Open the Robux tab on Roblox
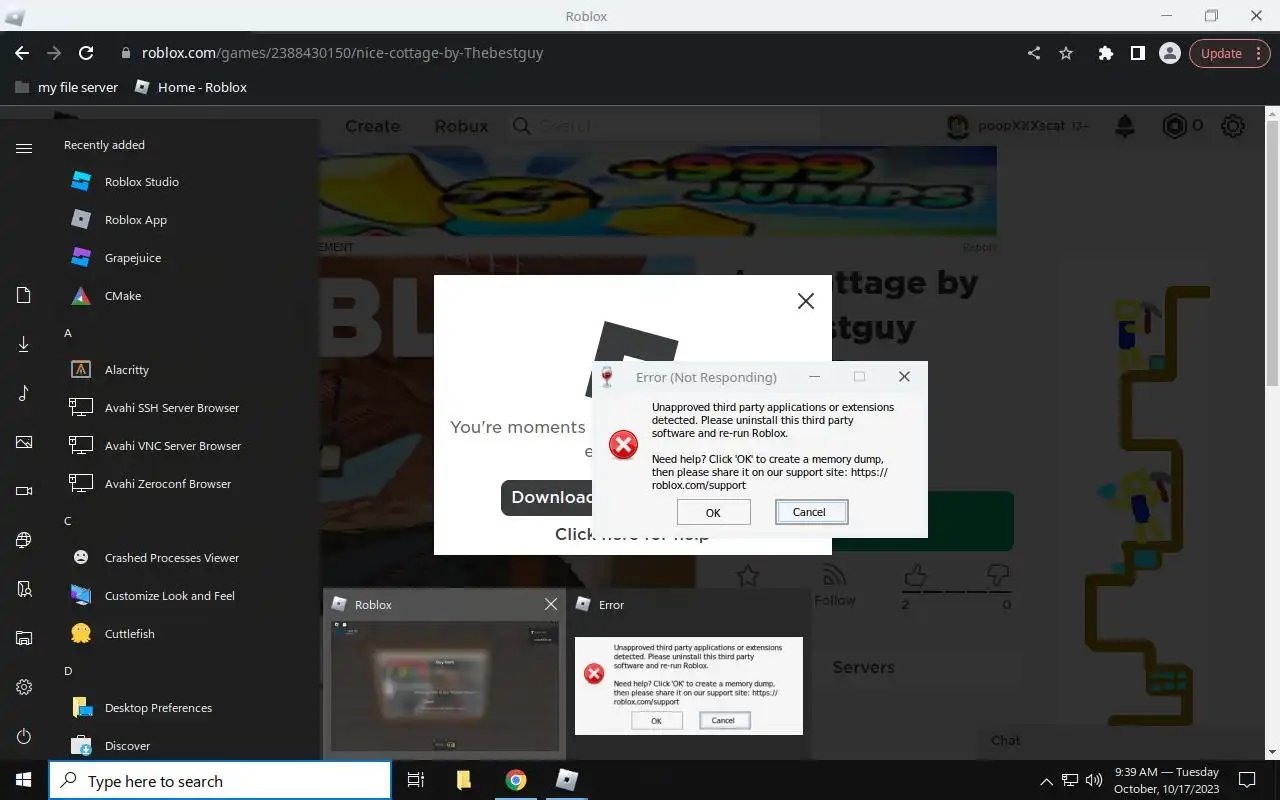Viewport: 1280px width, 800px height. (461, 126)
